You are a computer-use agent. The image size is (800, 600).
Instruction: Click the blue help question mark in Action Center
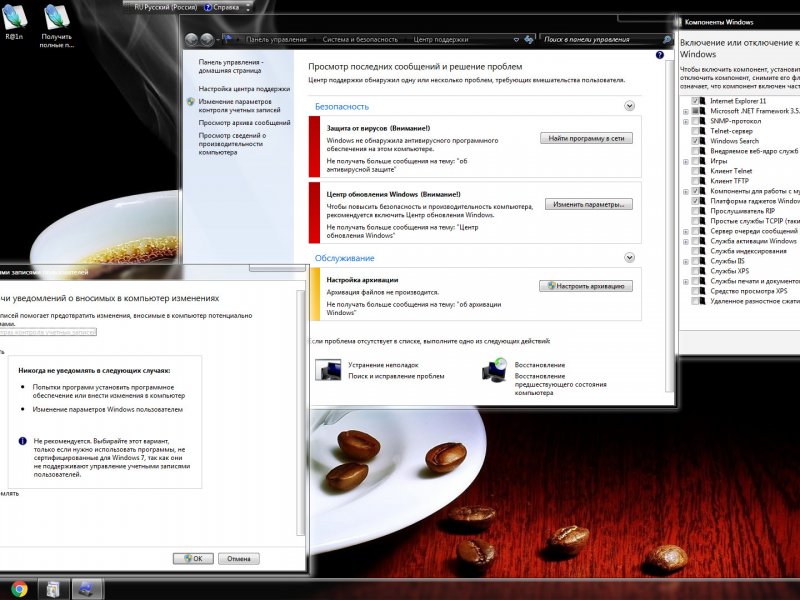660,55
